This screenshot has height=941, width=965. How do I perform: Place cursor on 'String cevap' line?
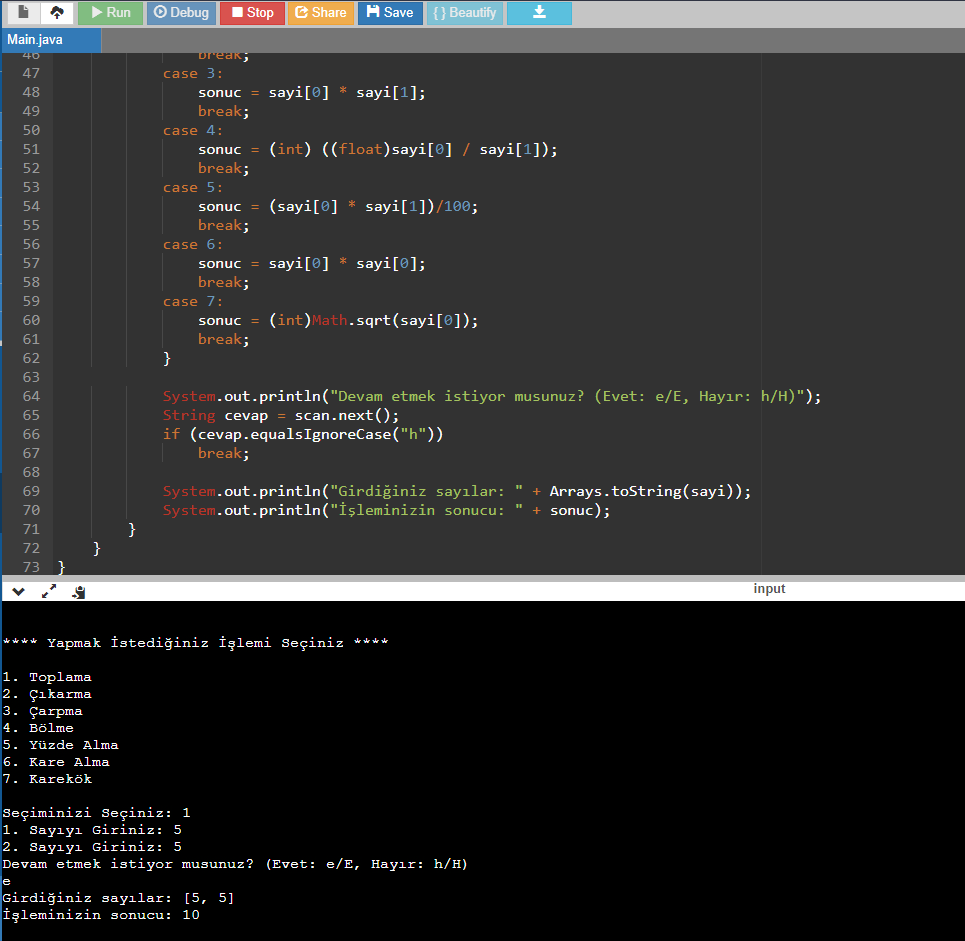point(280,415)
